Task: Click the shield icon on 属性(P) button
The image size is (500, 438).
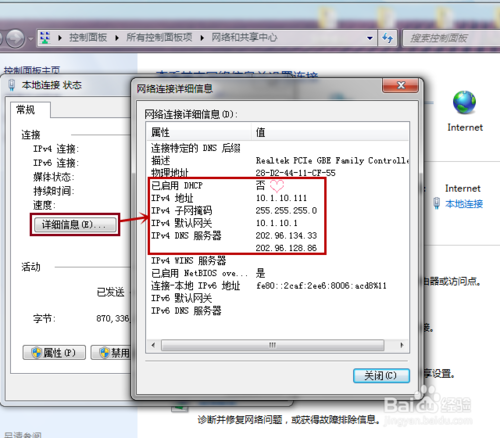Action: (36, 353)
